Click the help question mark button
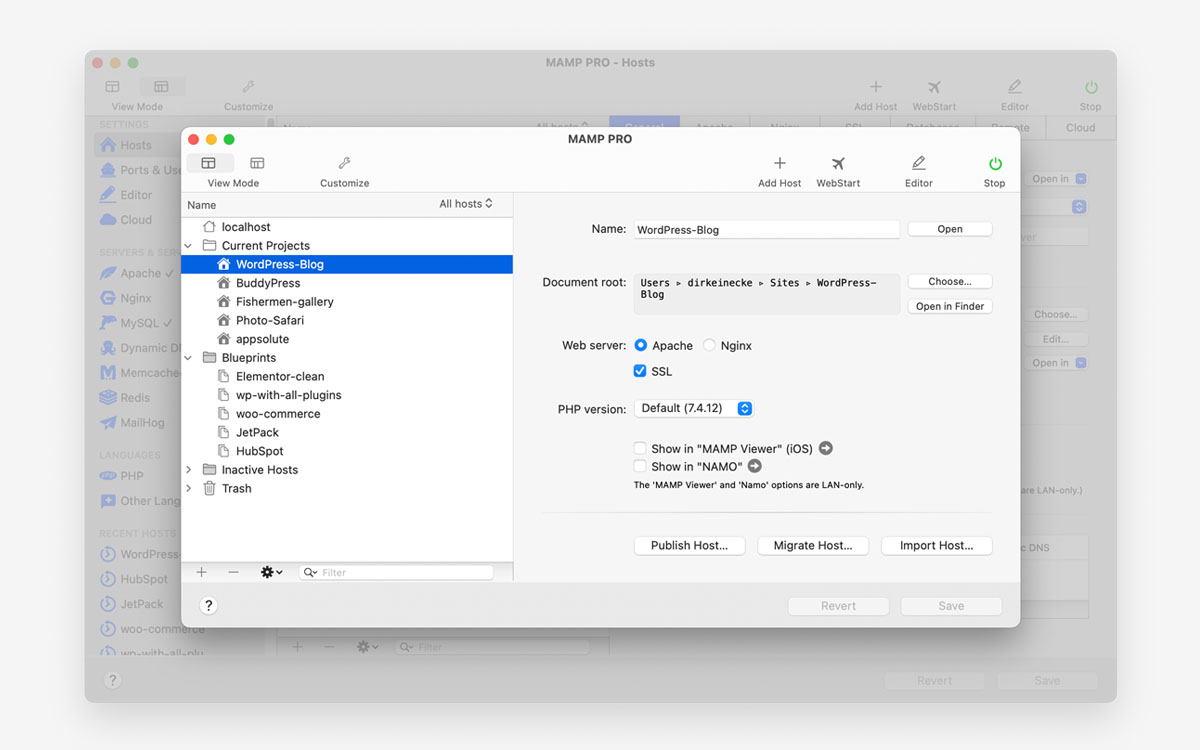1200x750 pixels. 208,605
